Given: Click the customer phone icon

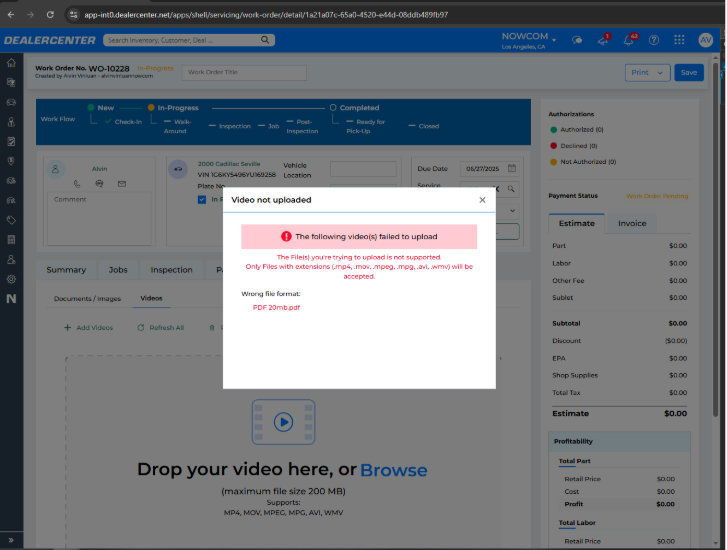Looking at the screenshot, I should pos(77,184).
